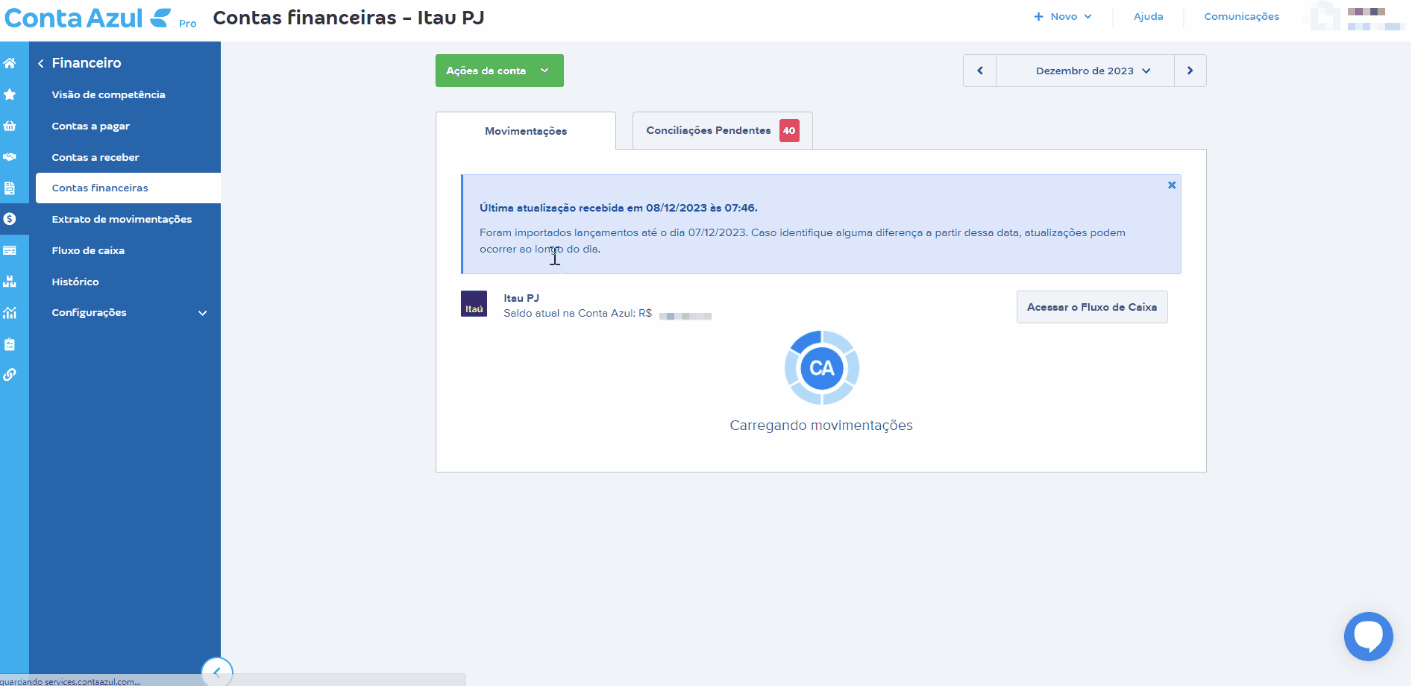Open the chart reports icon in the sidebar
The width and height of the screenshot is (1411, 686).
(x=9, y=312)
